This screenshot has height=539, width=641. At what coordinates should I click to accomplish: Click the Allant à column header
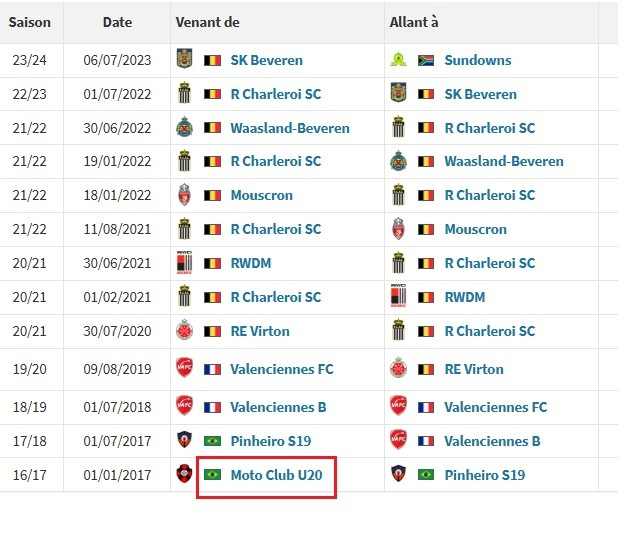click(x=414, y=22)
